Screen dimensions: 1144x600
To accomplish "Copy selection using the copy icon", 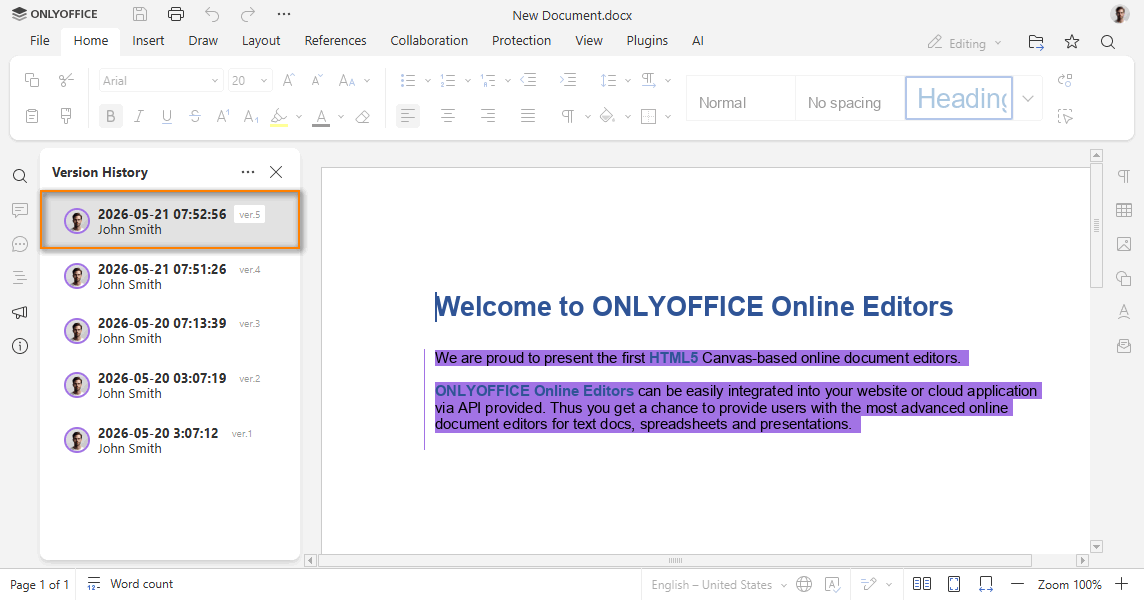I will click(x=32, y=80).
